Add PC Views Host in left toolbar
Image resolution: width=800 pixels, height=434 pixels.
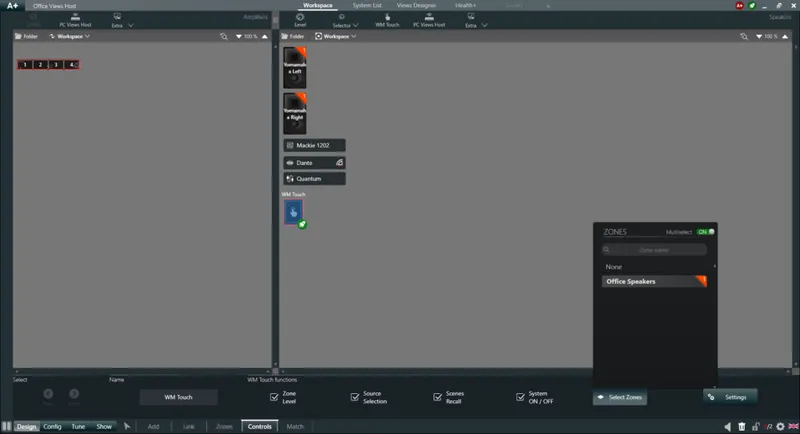[75, 20]
